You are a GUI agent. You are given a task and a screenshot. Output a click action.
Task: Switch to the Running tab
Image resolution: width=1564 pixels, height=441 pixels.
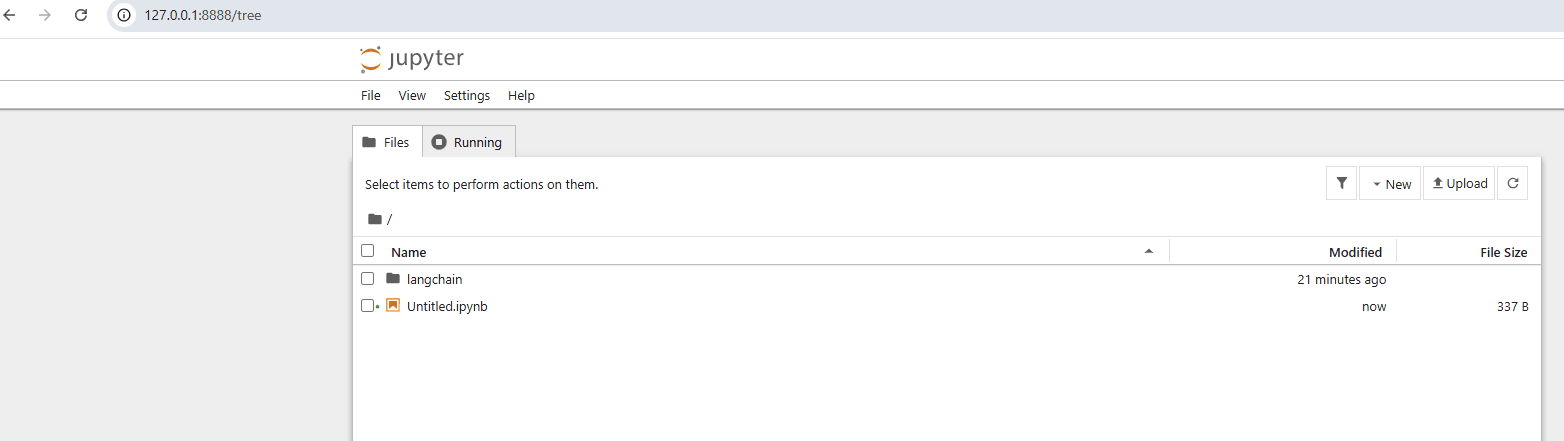click(468, 142)
